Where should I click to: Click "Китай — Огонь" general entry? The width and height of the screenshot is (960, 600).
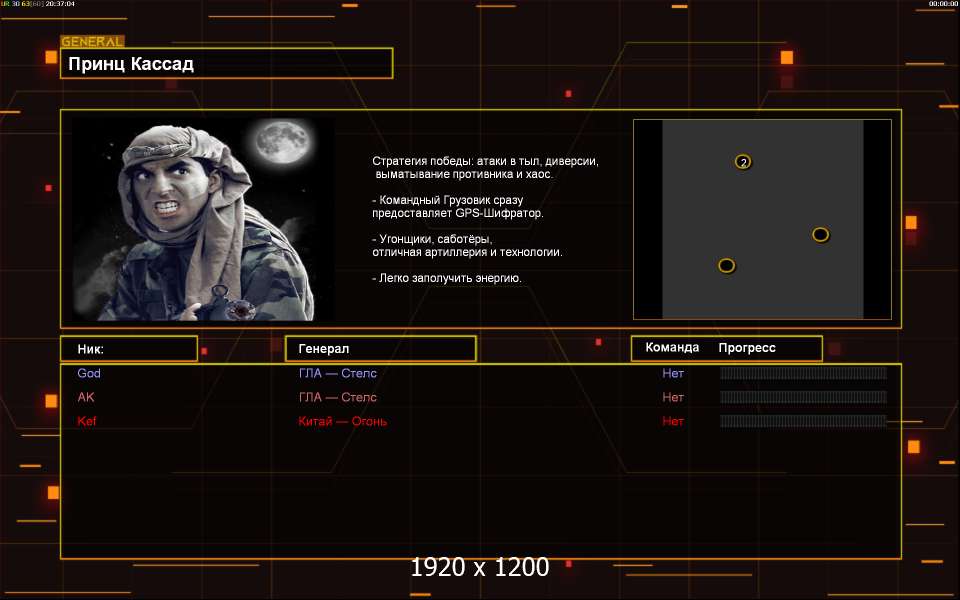pos(342,422)
